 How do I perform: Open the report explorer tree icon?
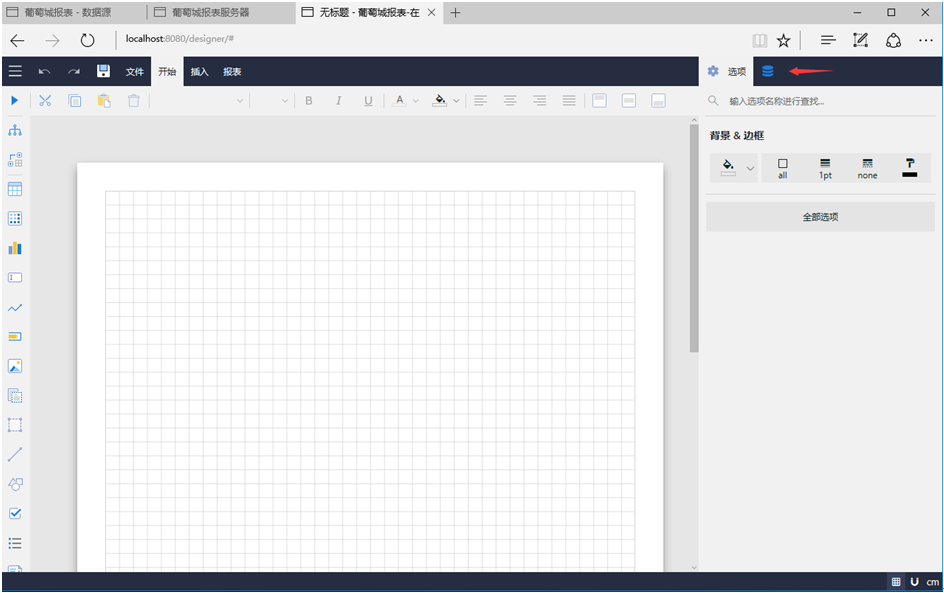[15, 130]
